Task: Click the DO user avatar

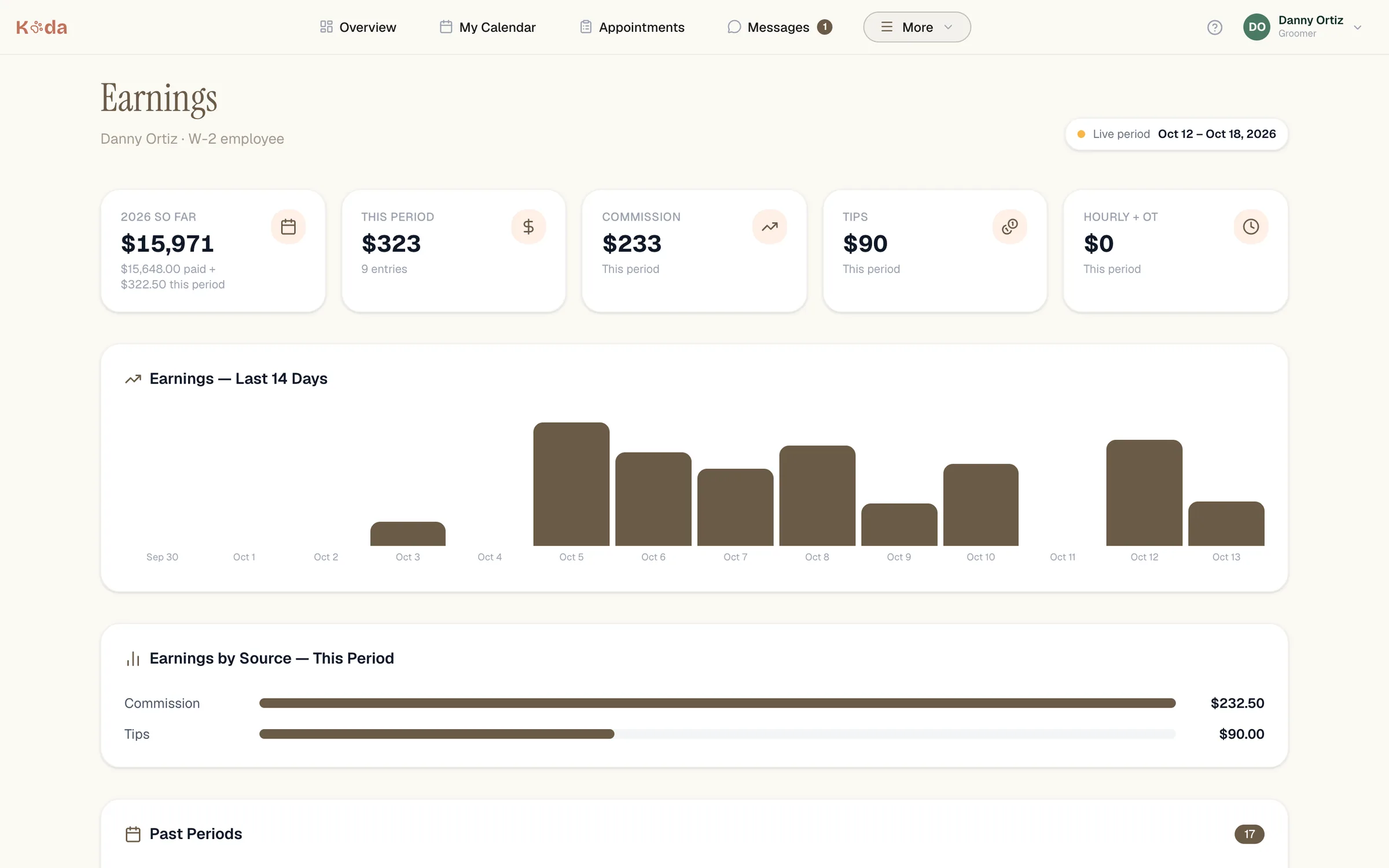Action: 1256,27
